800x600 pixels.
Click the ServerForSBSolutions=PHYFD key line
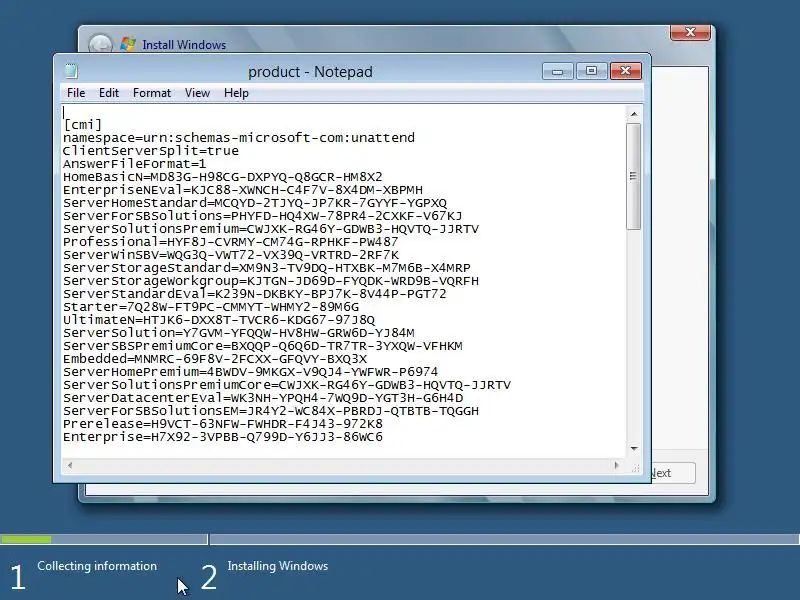click(x=263, y=216)
